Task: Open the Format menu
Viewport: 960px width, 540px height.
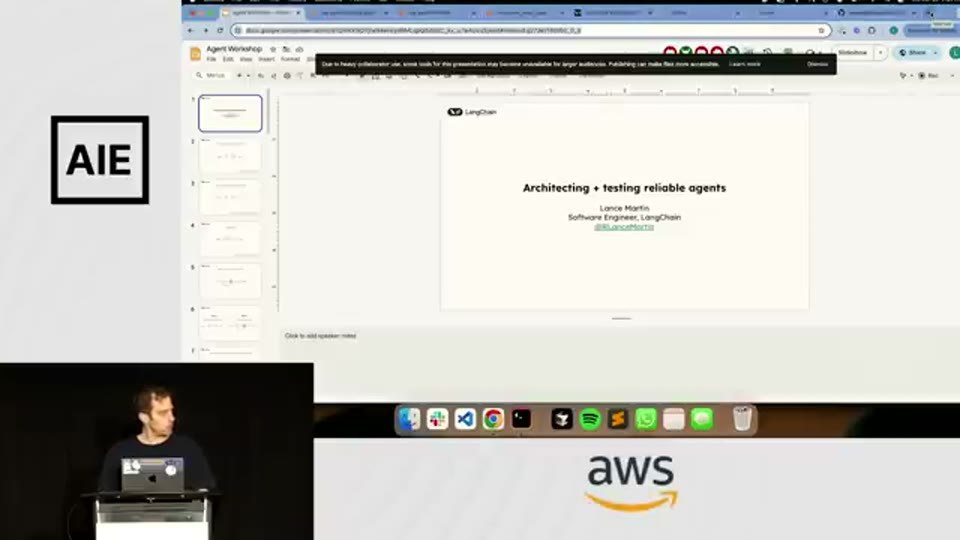Action: 290,59
